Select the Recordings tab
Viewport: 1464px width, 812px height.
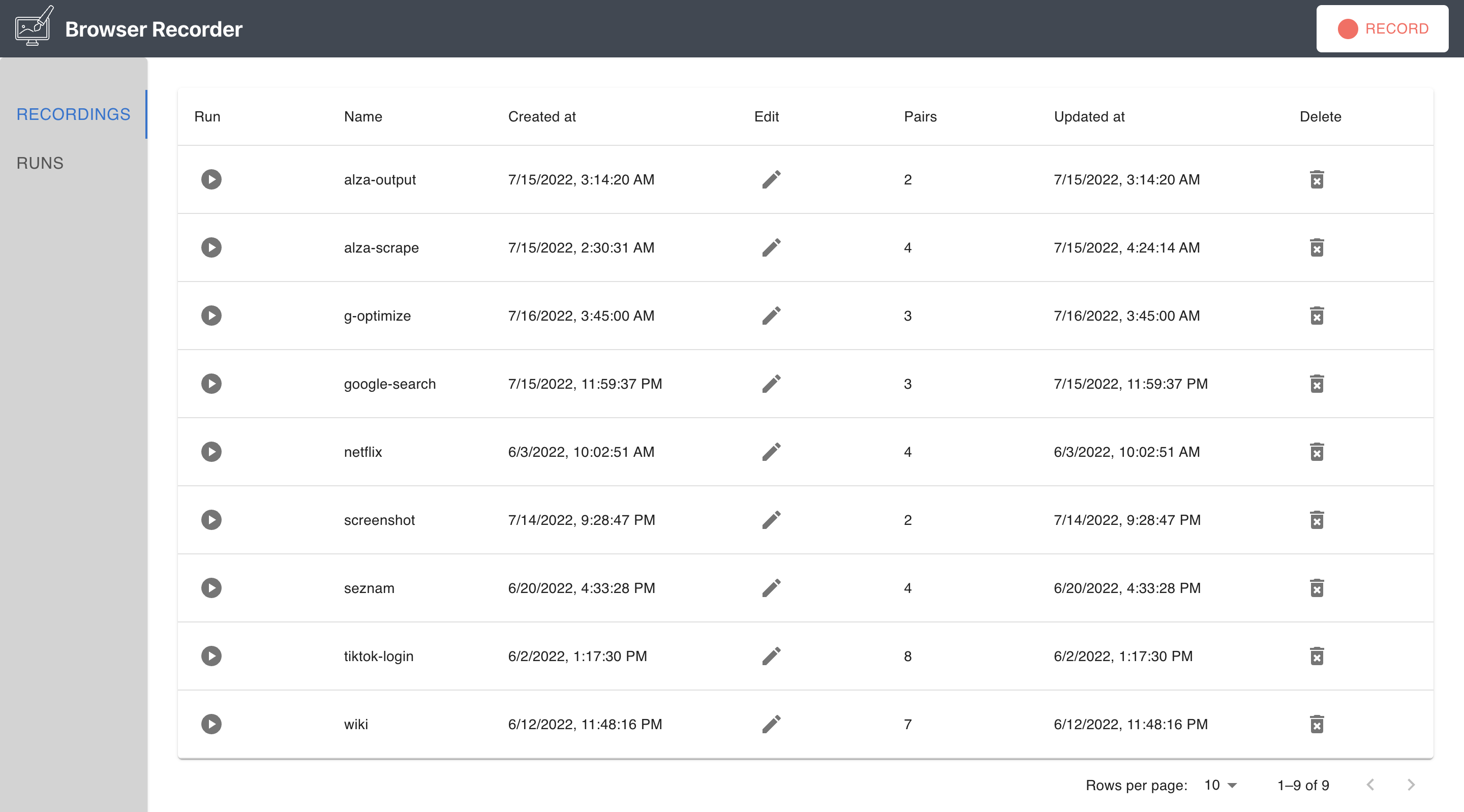[73, 114]
